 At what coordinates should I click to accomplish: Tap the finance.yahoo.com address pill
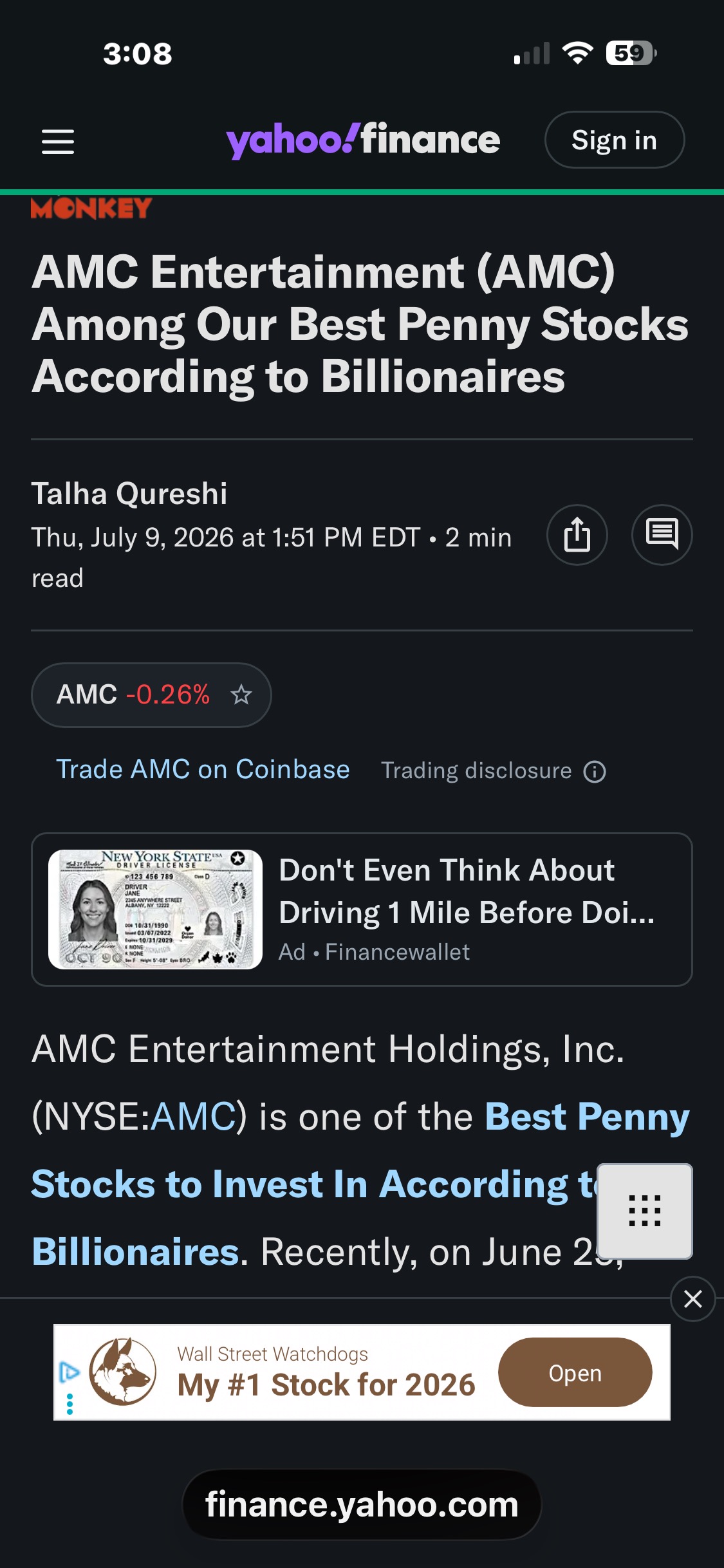[362, 1505]
